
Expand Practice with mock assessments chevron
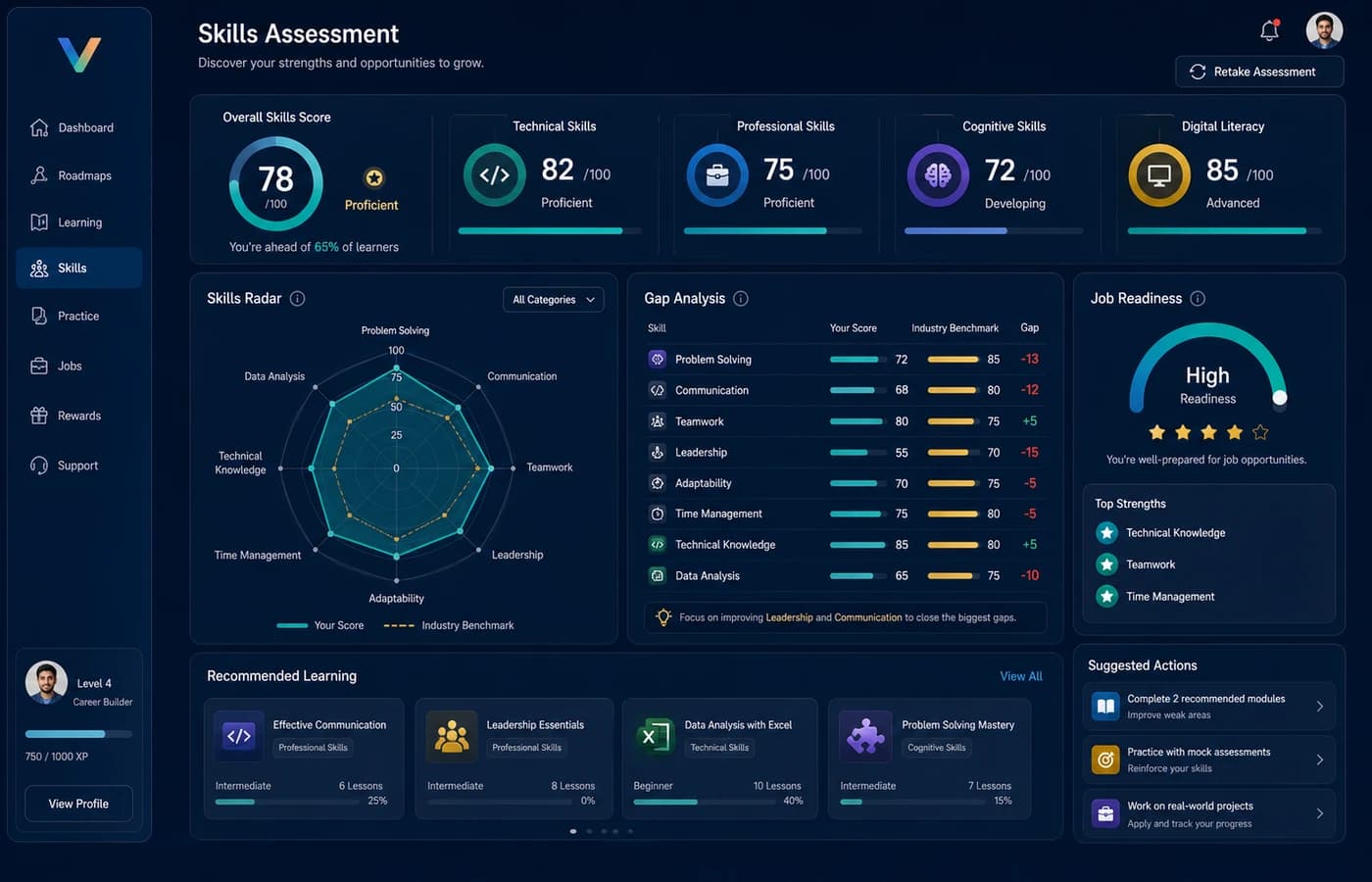(1319, 759)
